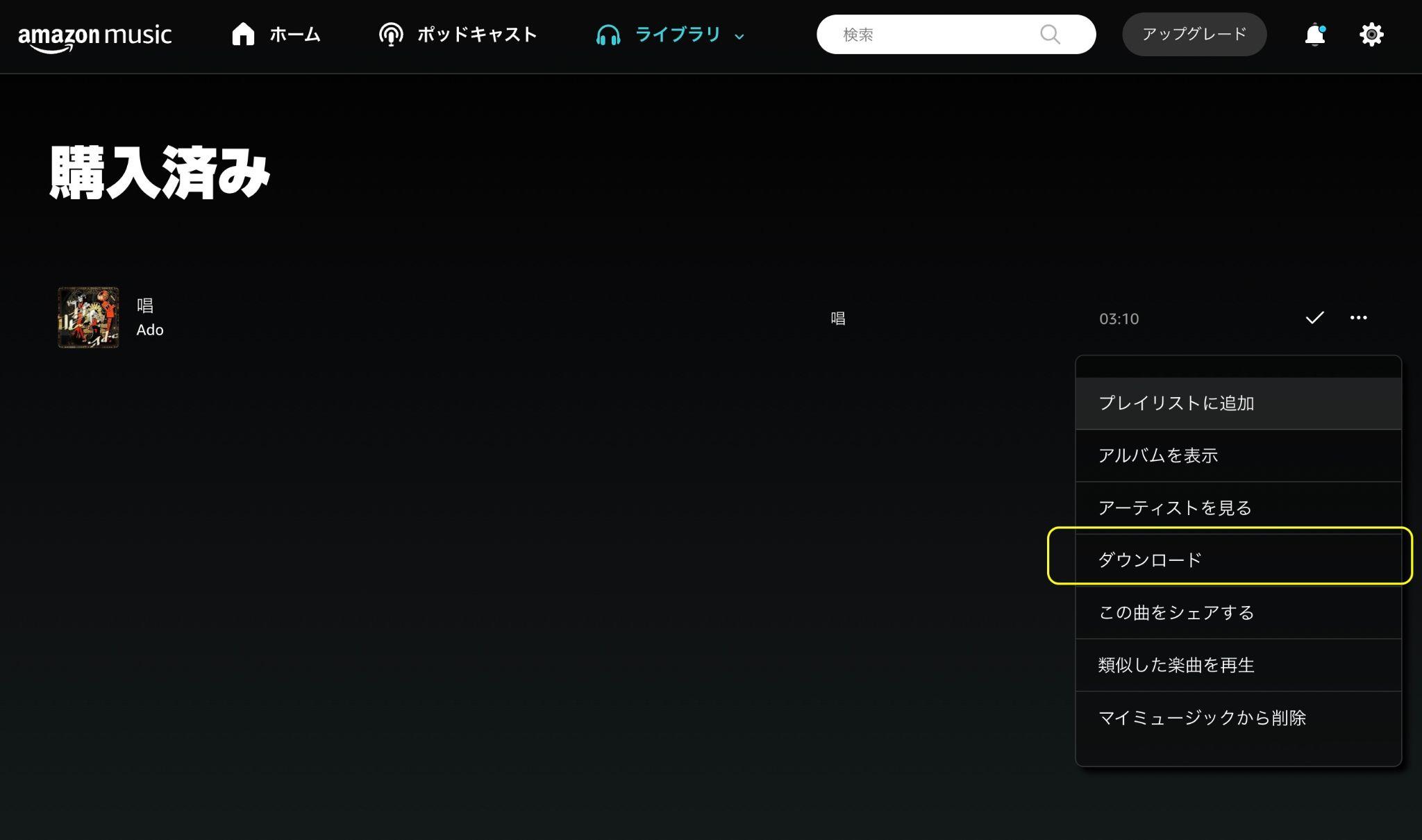This screenshot has height=840, width=1422.
Task: Click the 03:10 duration label
Action: (1119, 319)
